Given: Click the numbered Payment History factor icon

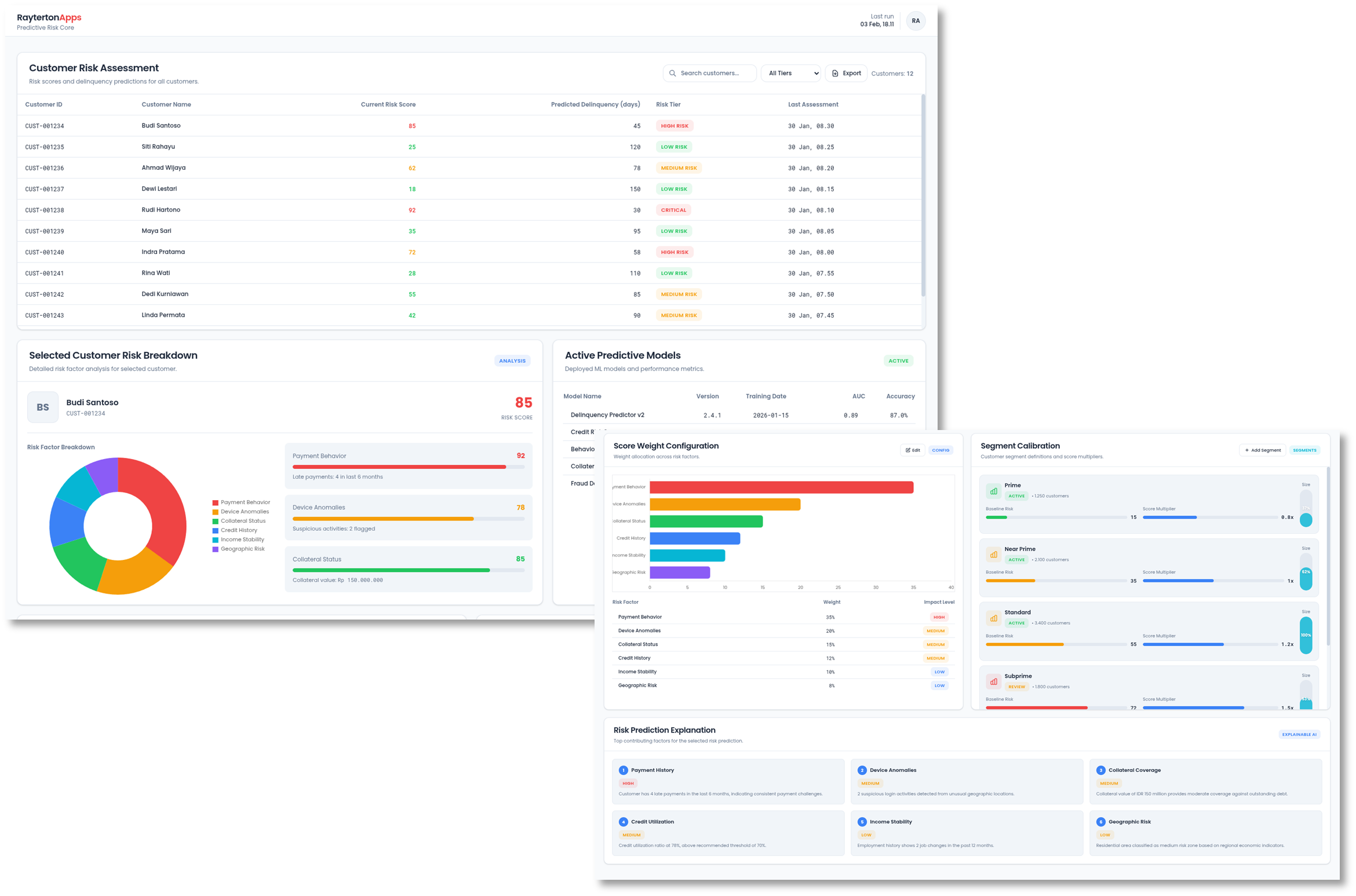Looking at the screenshot, I should [x=624, y=770].
